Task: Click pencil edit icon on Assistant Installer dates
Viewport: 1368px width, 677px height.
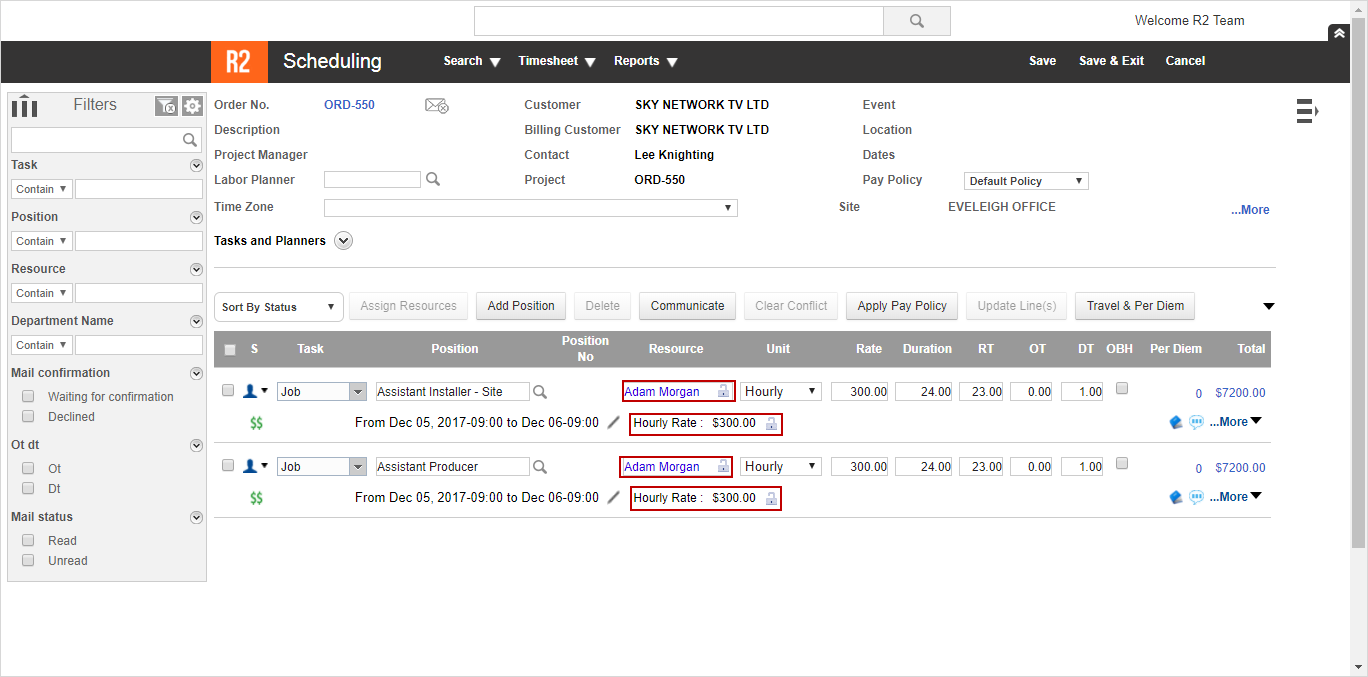Action: pos(614,422)
